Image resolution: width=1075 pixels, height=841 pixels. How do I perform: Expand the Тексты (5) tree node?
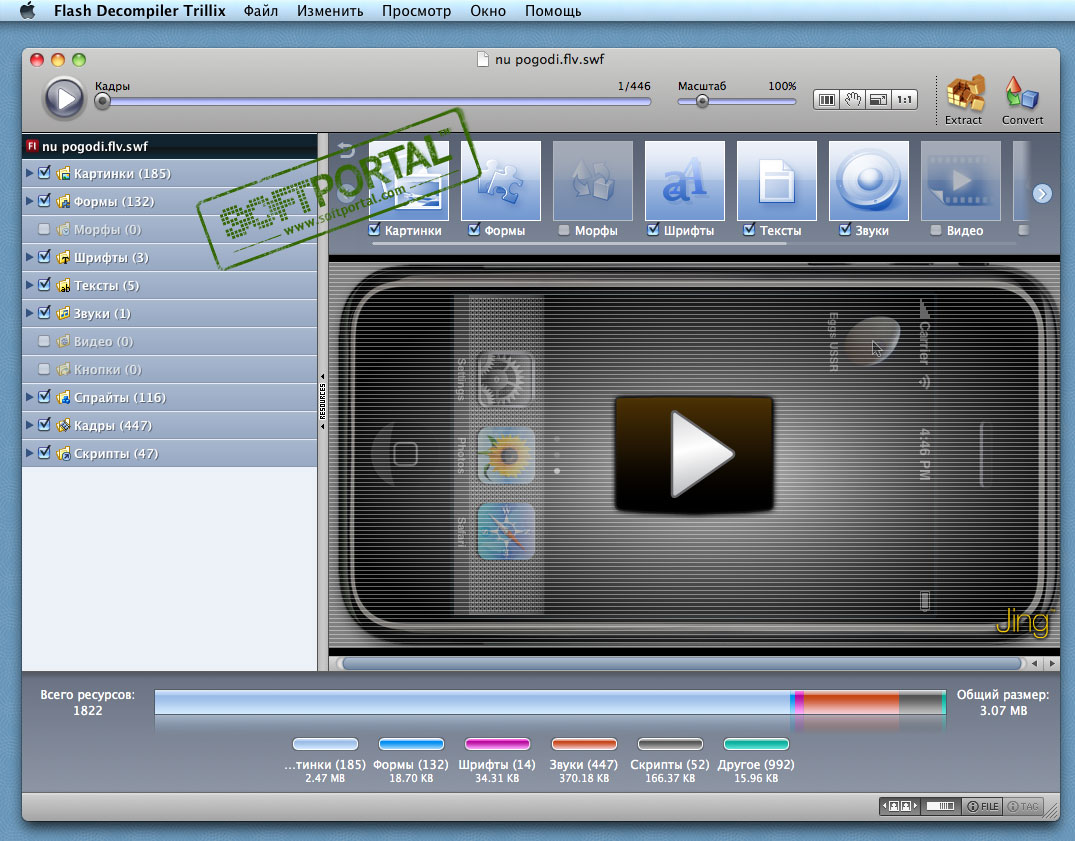point(29,285)
